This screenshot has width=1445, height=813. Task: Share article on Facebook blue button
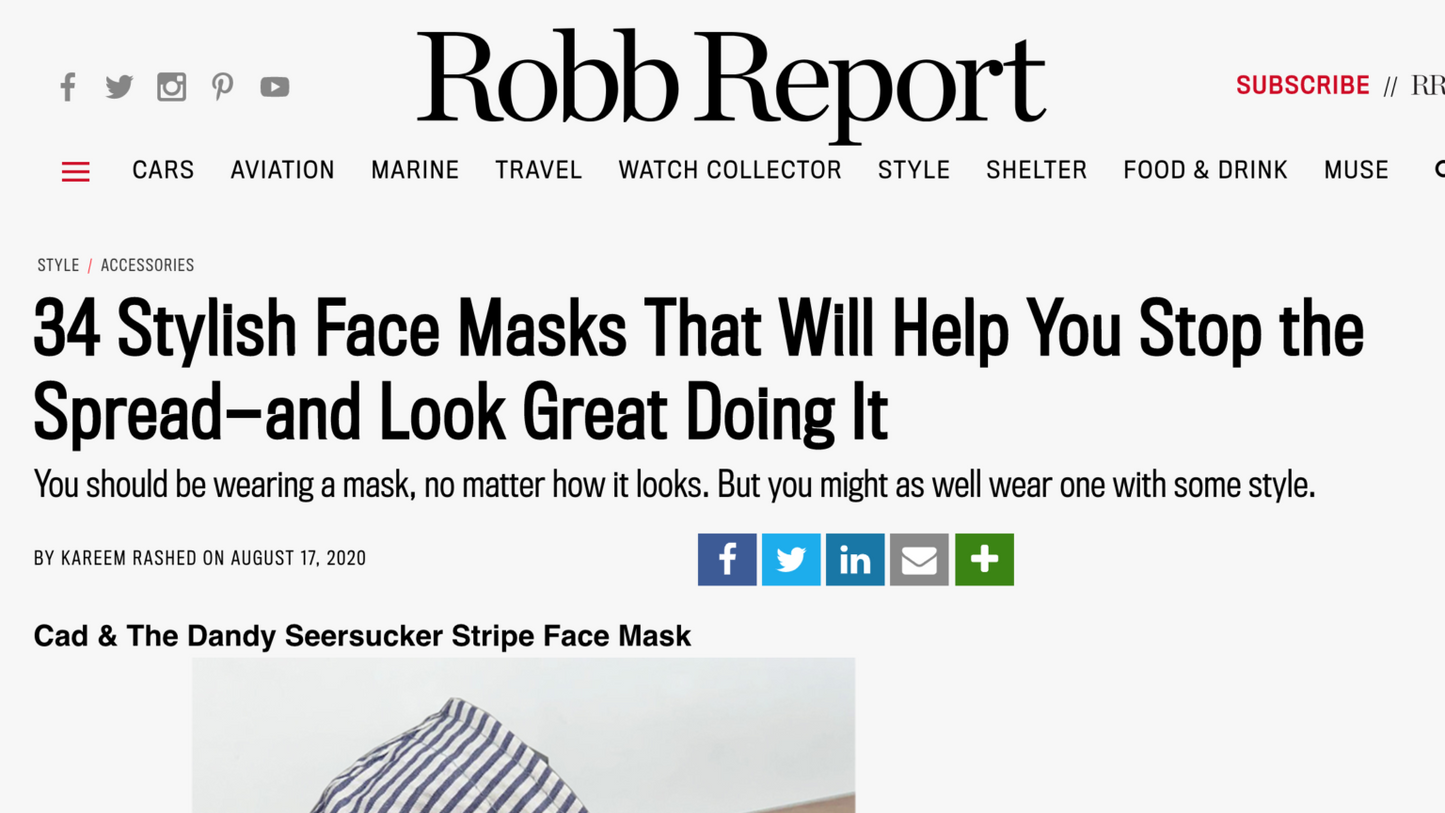[x=727, y=559]
